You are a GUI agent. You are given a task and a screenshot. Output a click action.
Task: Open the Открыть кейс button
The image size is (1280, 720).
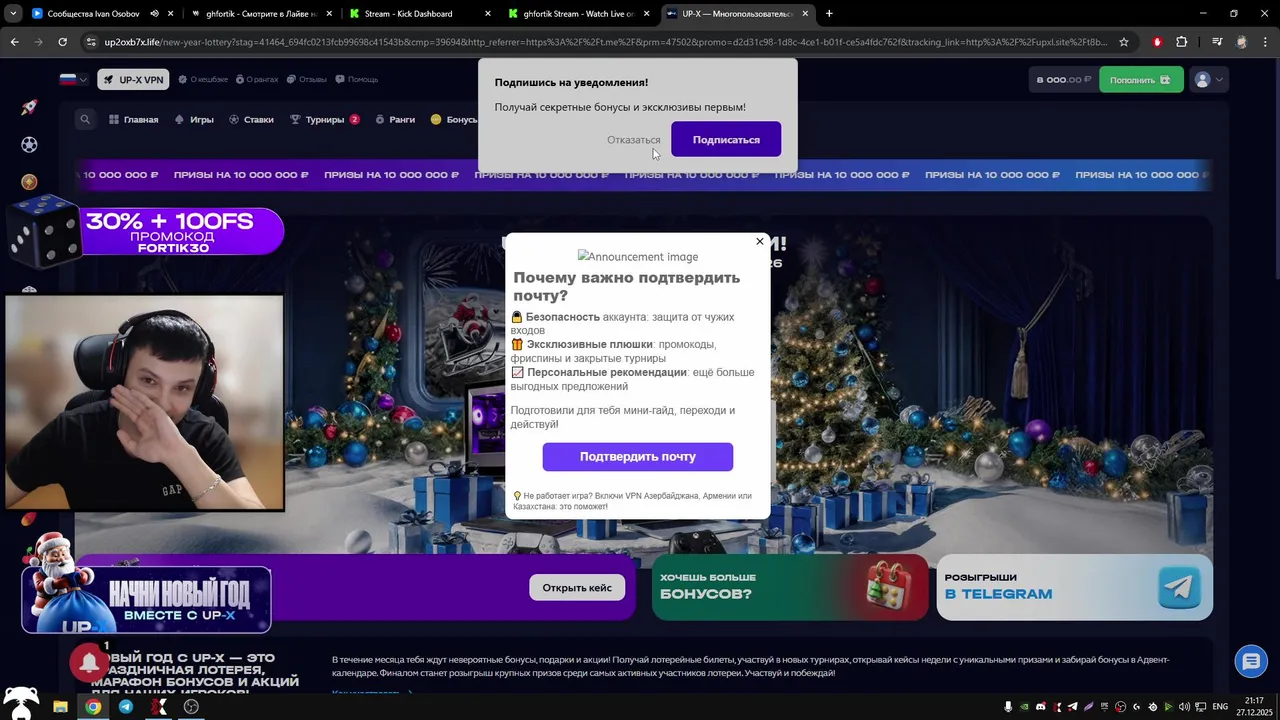pyautogui.click(x=577, y=587)
